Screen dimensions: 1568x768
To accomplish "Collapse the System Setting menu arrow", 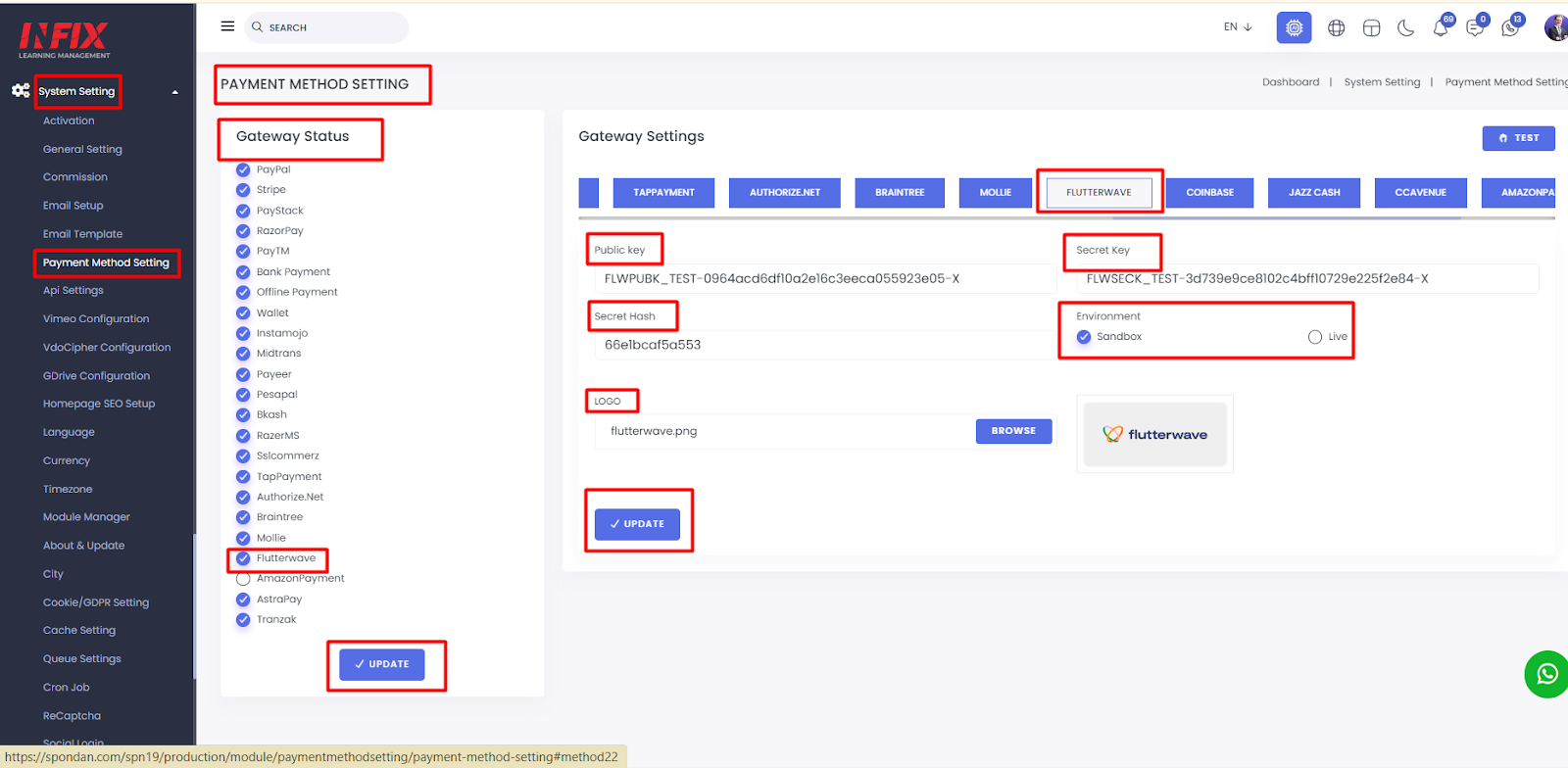I will (x=175, y=92).
